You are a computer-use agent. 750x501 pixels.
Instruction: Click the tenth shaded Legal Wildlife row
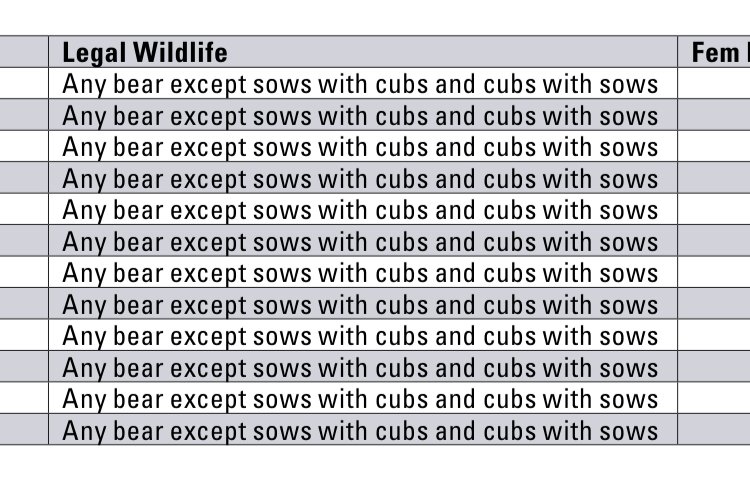pos(363,367)
